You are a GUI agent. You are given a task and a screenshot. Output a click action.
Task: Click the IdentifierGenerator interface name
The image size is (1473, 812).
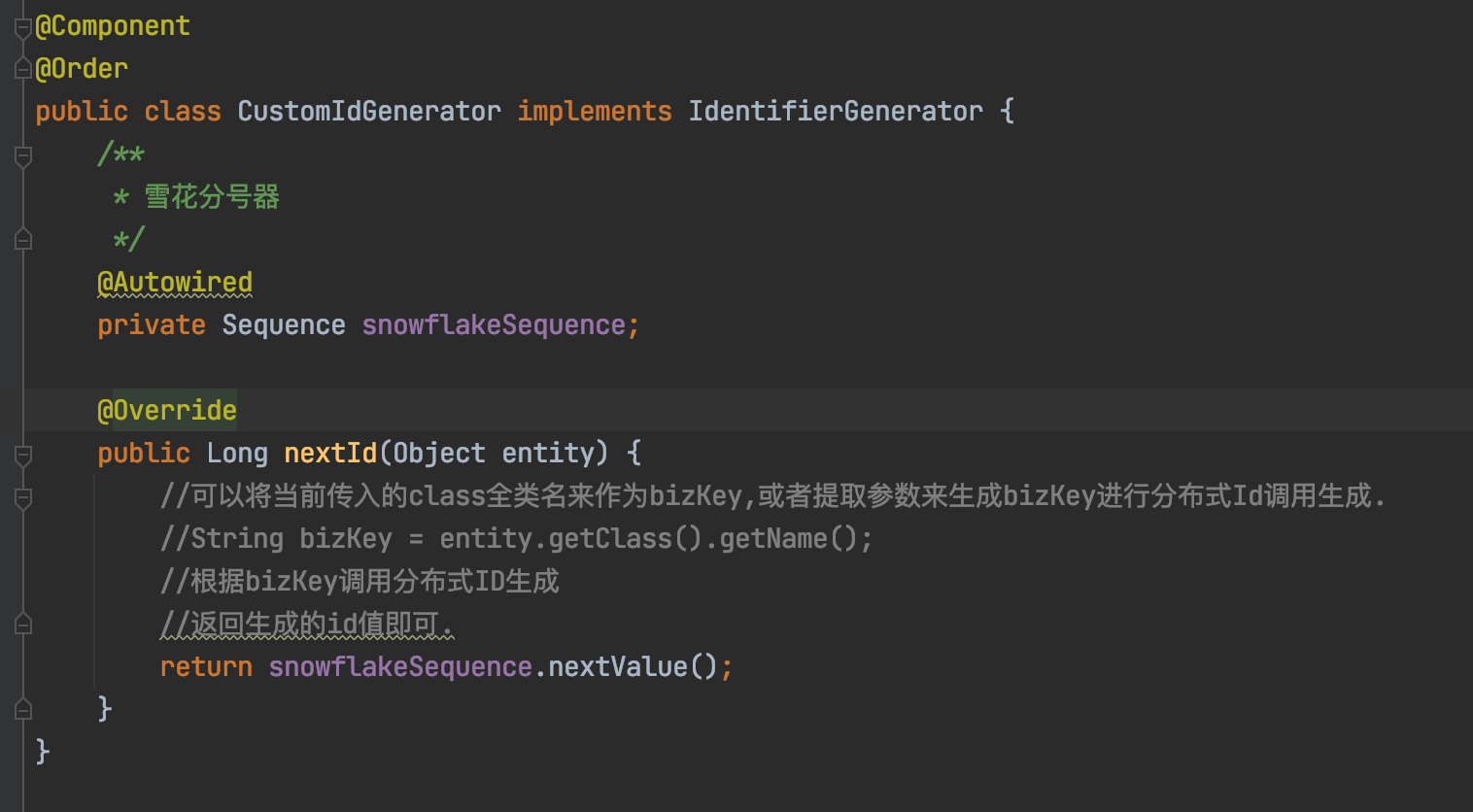click(835, 112)
